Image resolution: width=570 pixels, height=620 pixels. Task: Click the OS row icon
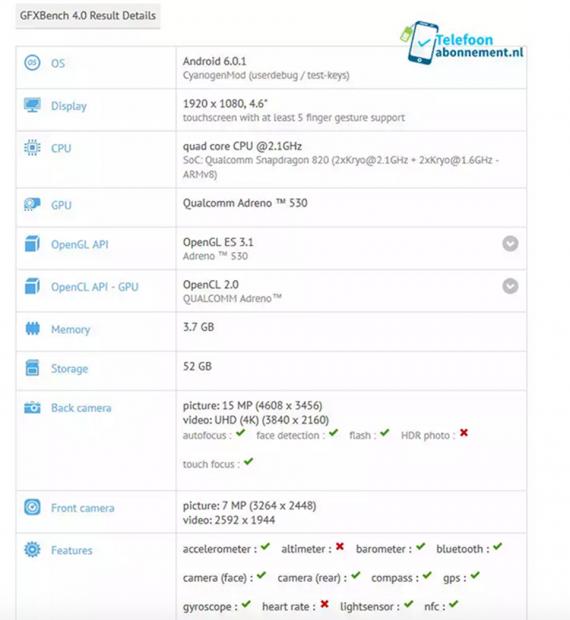pyautogui.click(x=32, y=62)
